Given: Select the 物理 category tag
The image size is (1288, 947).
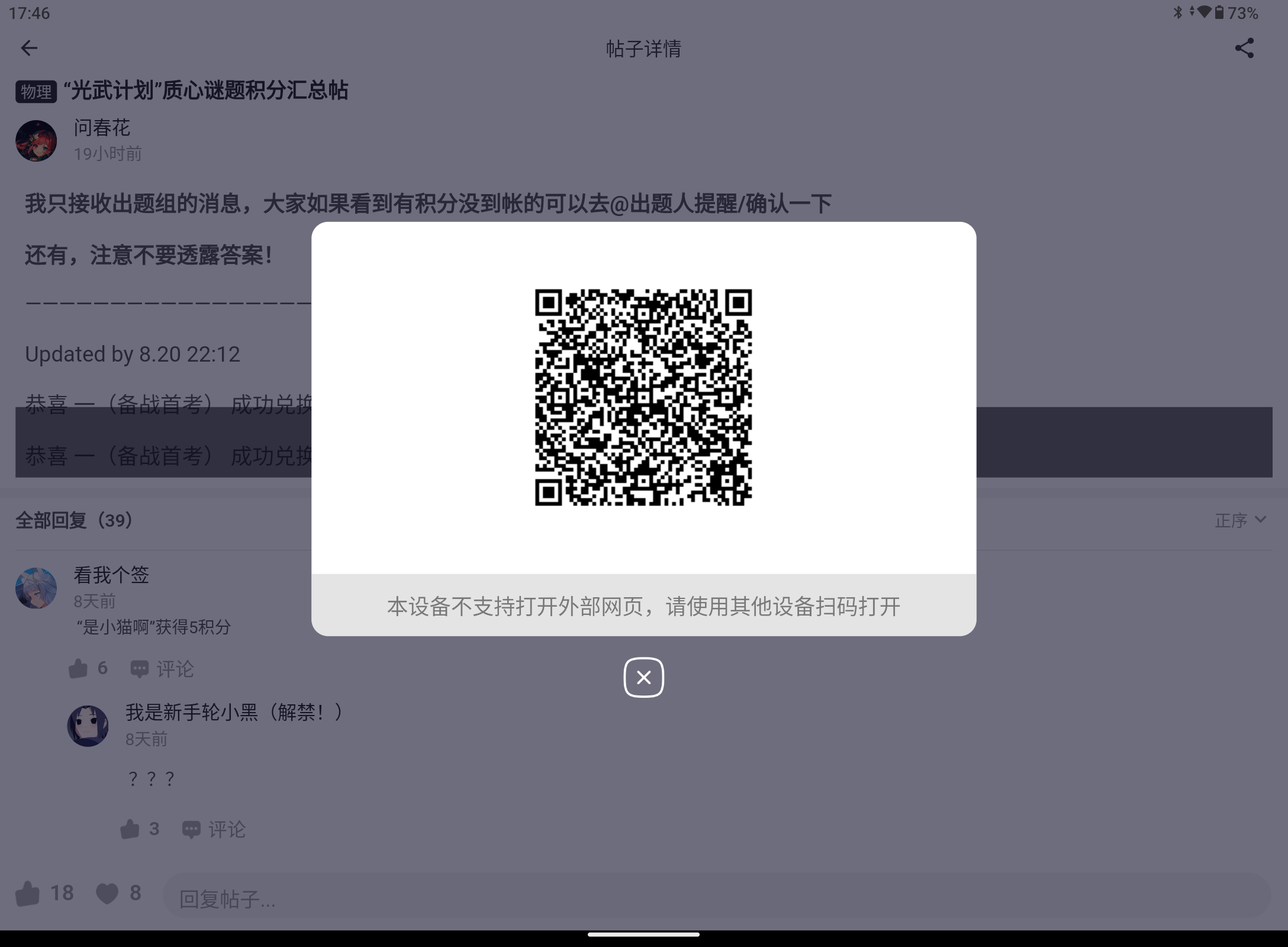Looking at the screenshot, I should point(36,92).
